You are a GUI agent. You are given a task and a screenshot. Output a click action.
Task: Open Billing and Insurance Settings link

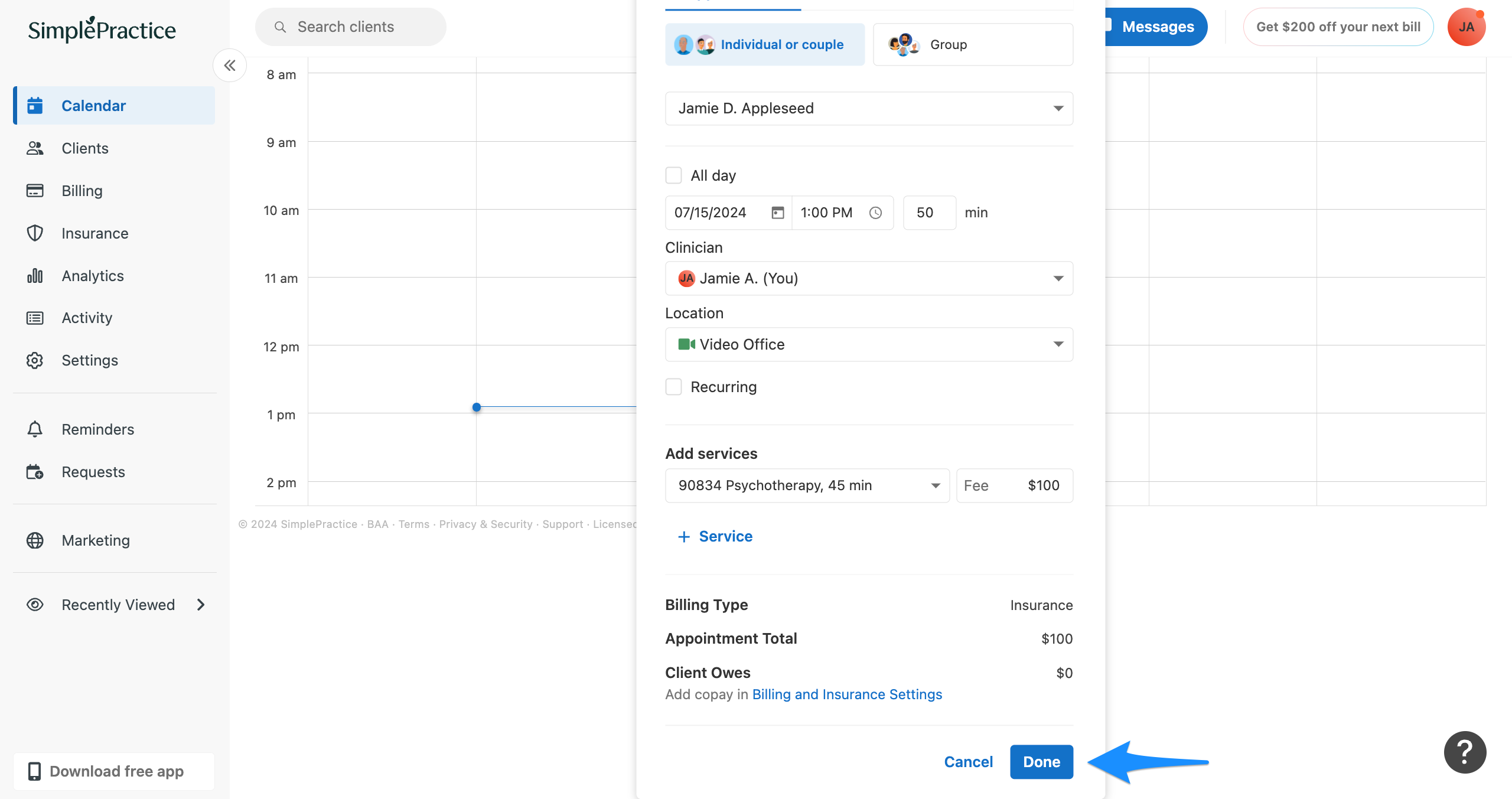[847, 694]
